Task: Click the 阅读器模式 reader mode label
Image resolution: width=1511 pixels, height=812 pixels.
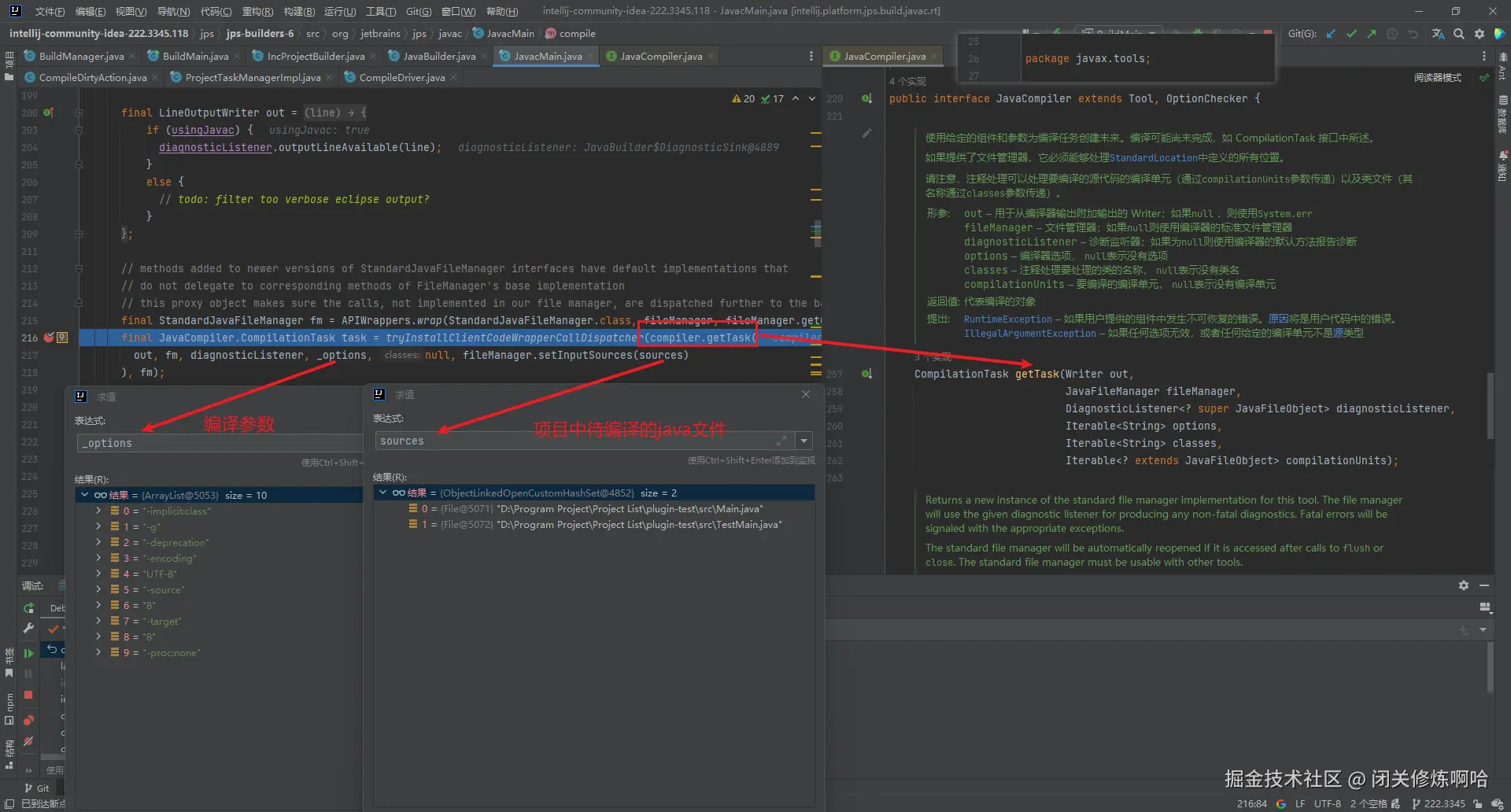Action: pos(1437,78)
